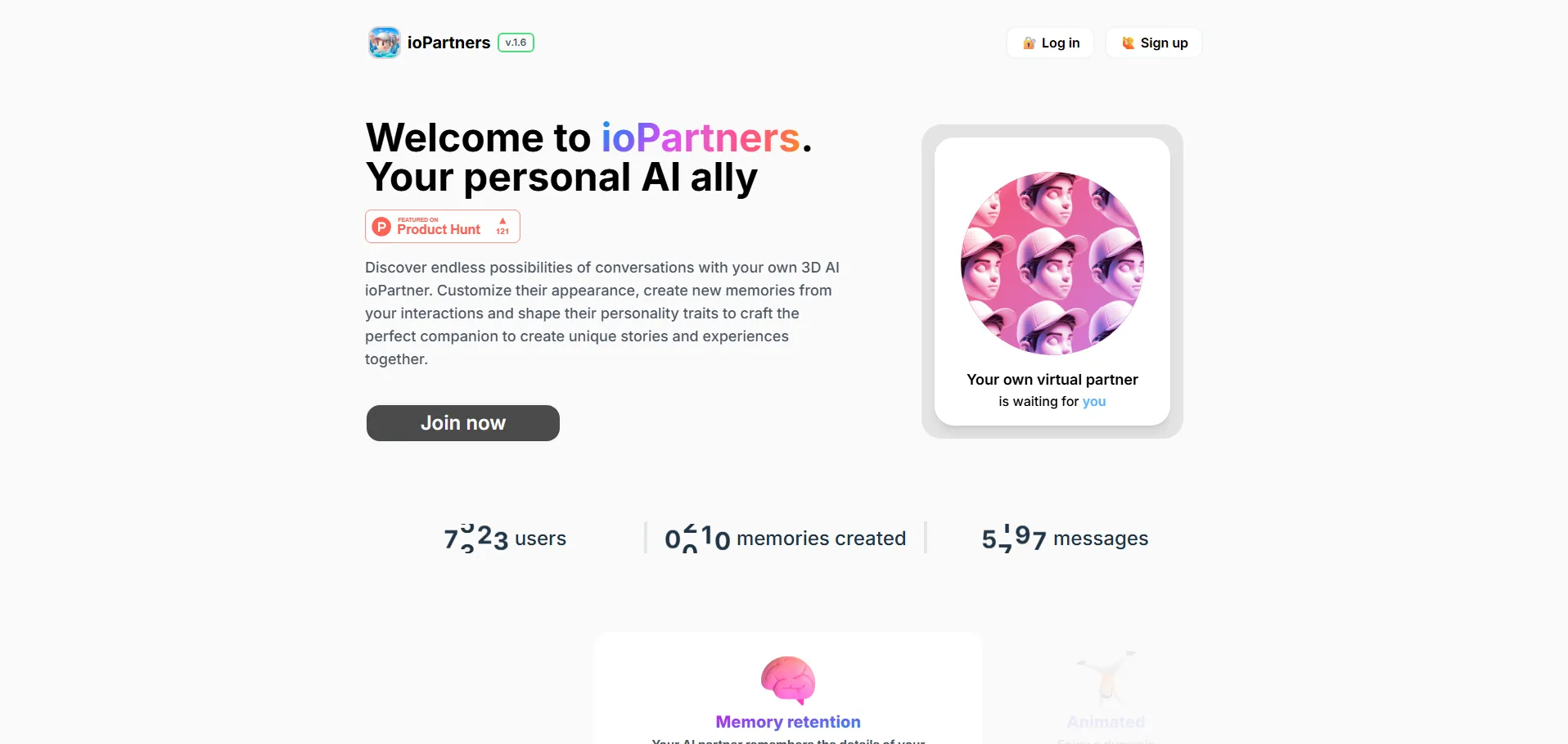Click the memories created counter

tap(786, 538)
